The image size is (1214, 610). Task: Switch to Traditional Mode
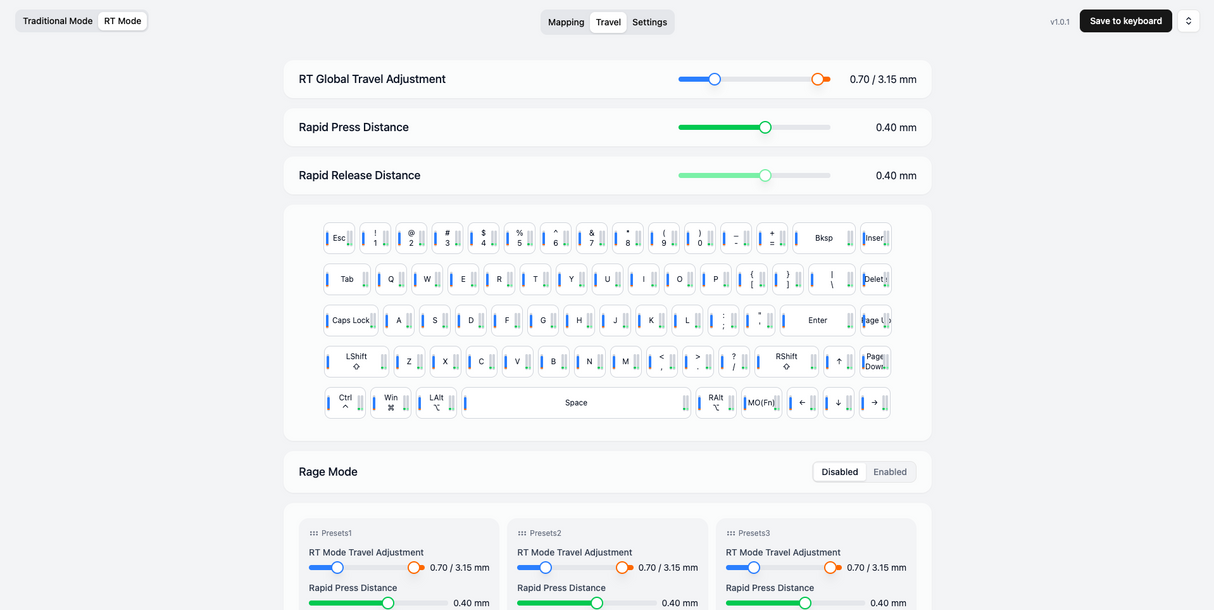tap(58, 21)
